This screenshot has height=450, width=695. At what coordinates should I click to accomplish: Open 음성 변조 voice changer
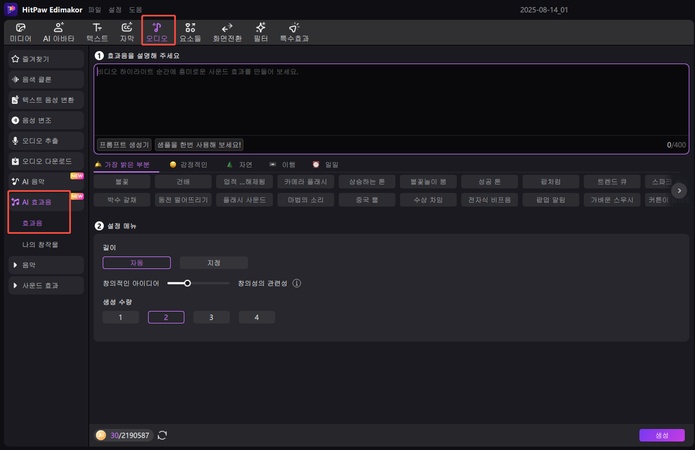point(46,120)
